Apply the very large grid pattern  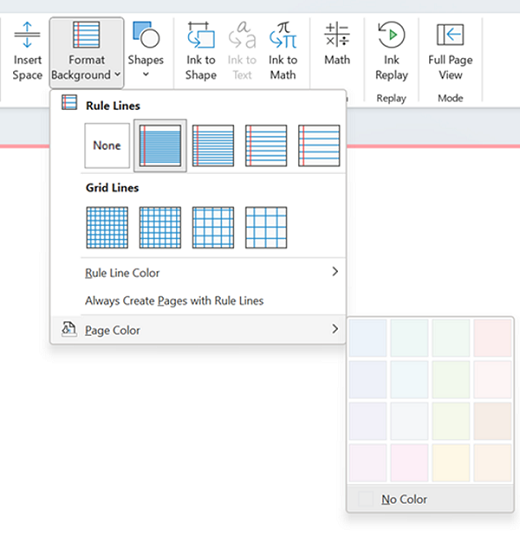266,228
